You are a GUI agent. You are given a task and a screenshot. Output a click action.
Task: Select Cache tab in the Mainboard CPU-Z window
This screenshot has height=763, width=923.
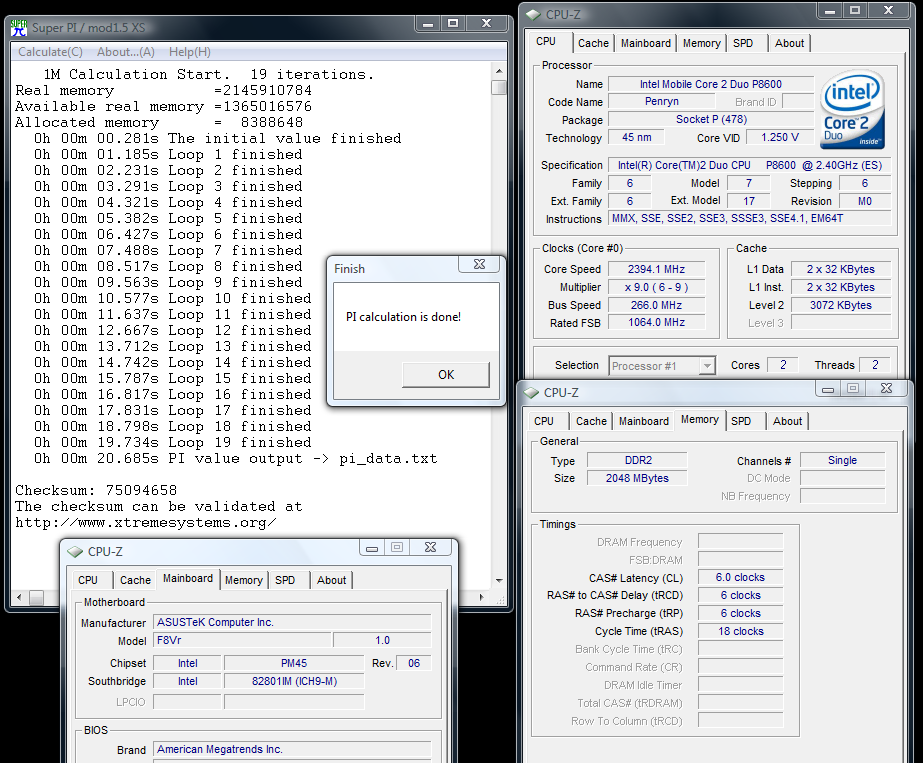[135, 580]
